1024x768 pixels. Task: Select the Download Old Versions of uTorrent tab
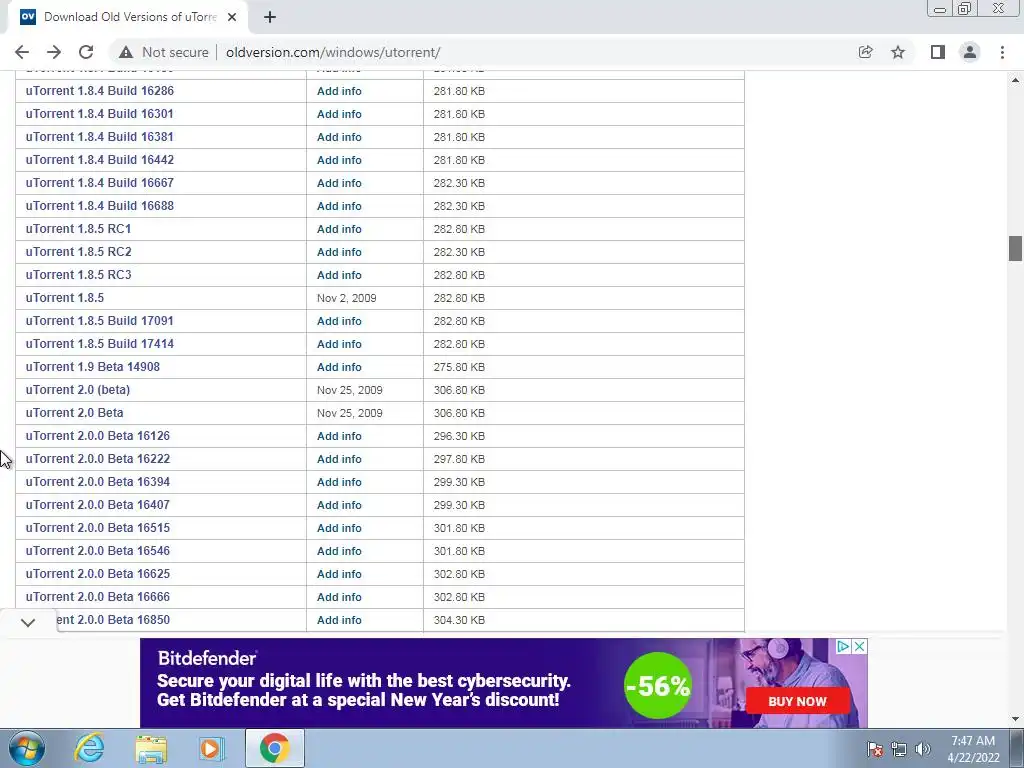tap(129, 17)
